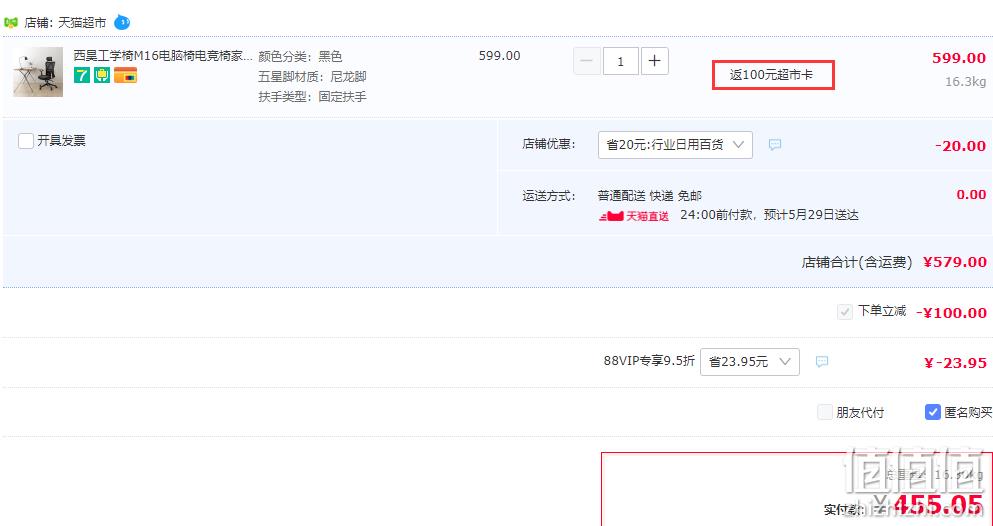
Task: Click the comment icon beside 88VIP dropdown
Action: pyautogui.click(x=822, y=361)
